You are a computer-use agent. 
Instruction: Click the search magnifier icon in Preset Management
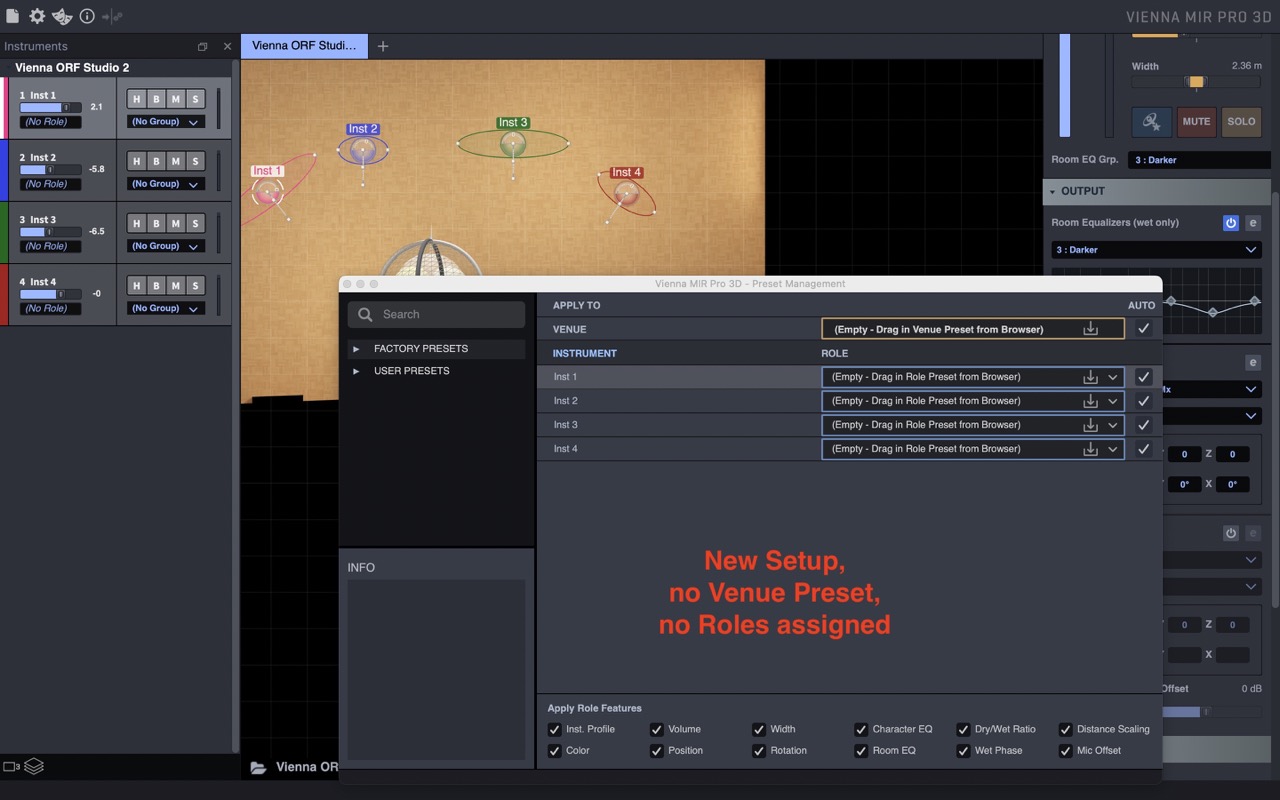366,314
